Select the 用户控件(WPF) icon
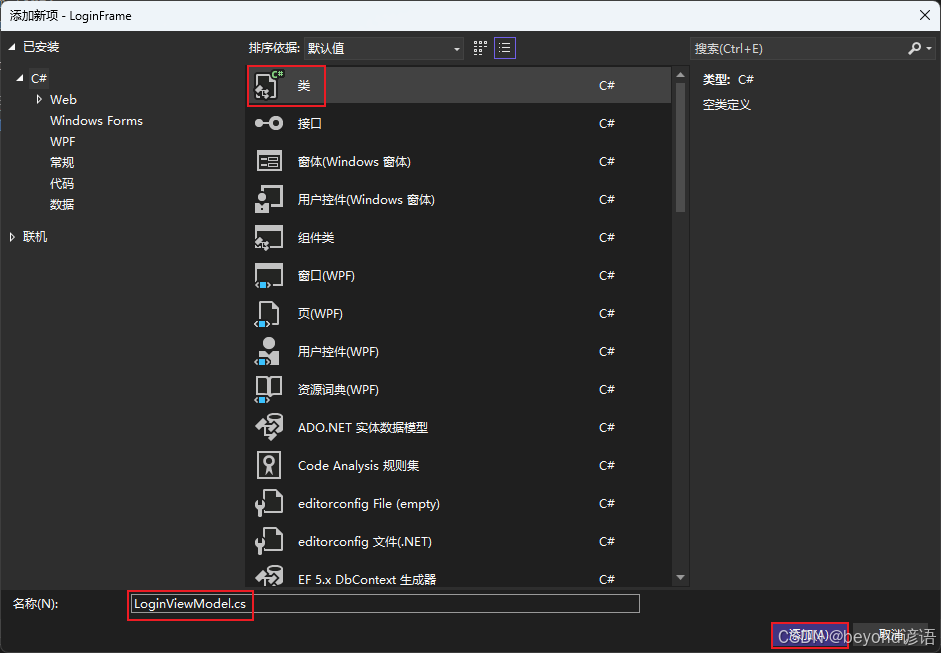 coord(268,352)
